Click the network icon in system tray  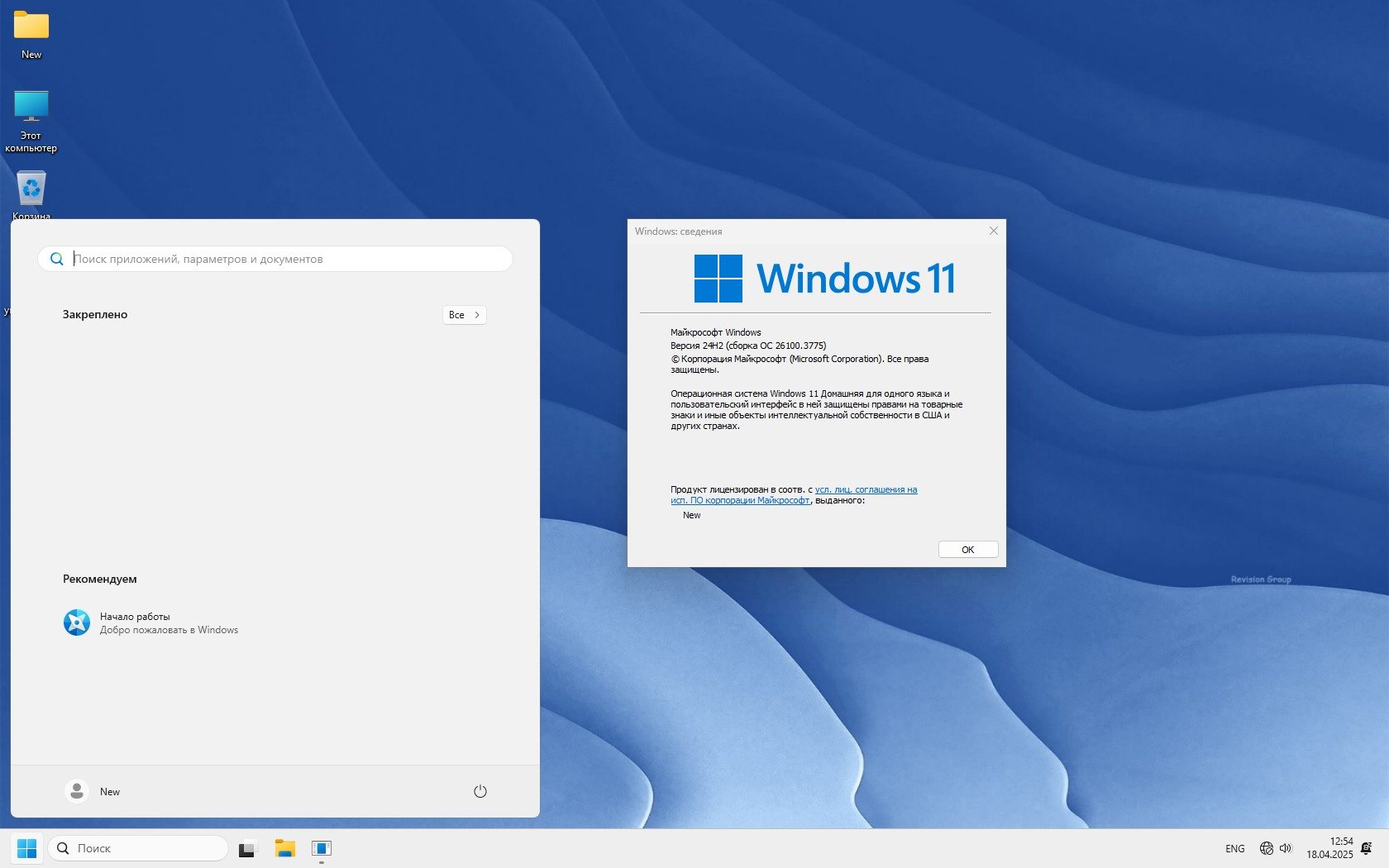(x=1266, y=848)
